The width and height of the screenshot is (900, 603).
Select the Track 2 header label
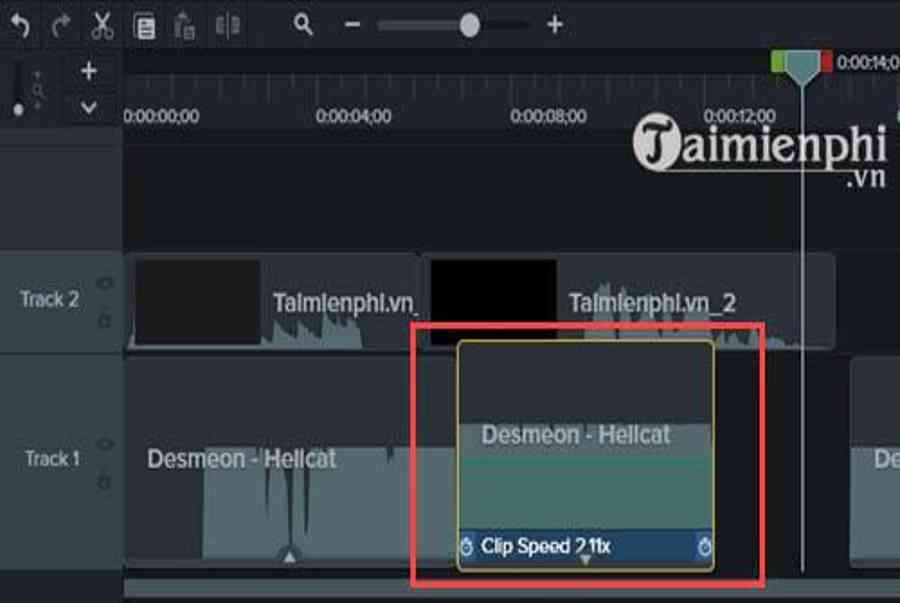coord(49,299)
